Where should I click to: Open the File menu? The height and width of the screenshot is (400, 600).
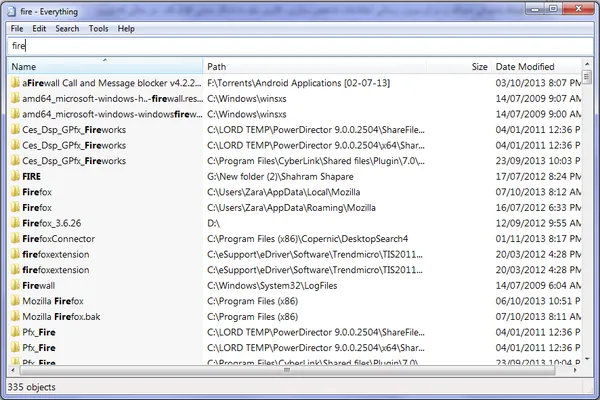coord(17,29)
